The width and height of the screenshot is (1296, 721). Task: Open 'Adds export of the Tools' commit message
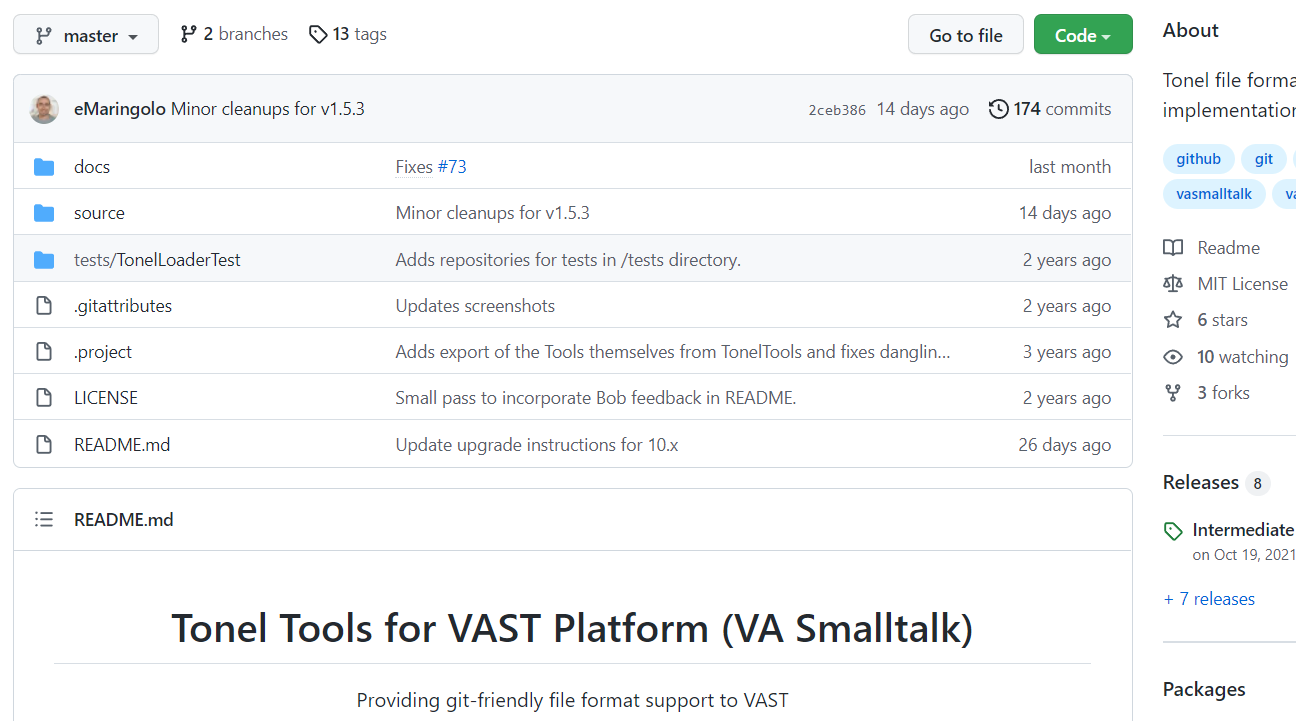pos(673,352)
